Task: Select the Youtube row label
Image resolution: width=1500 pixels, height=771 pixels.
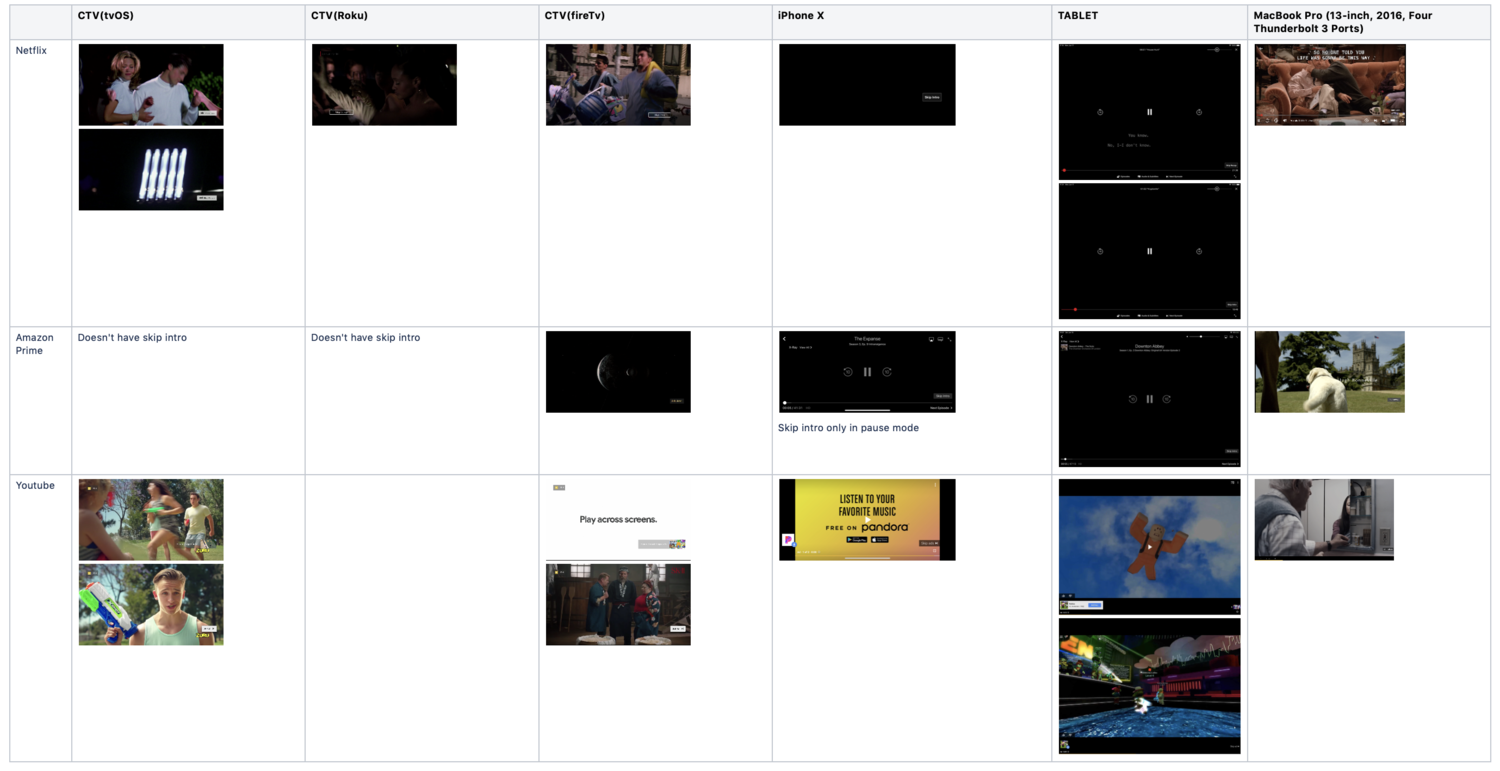Action: 35,485
